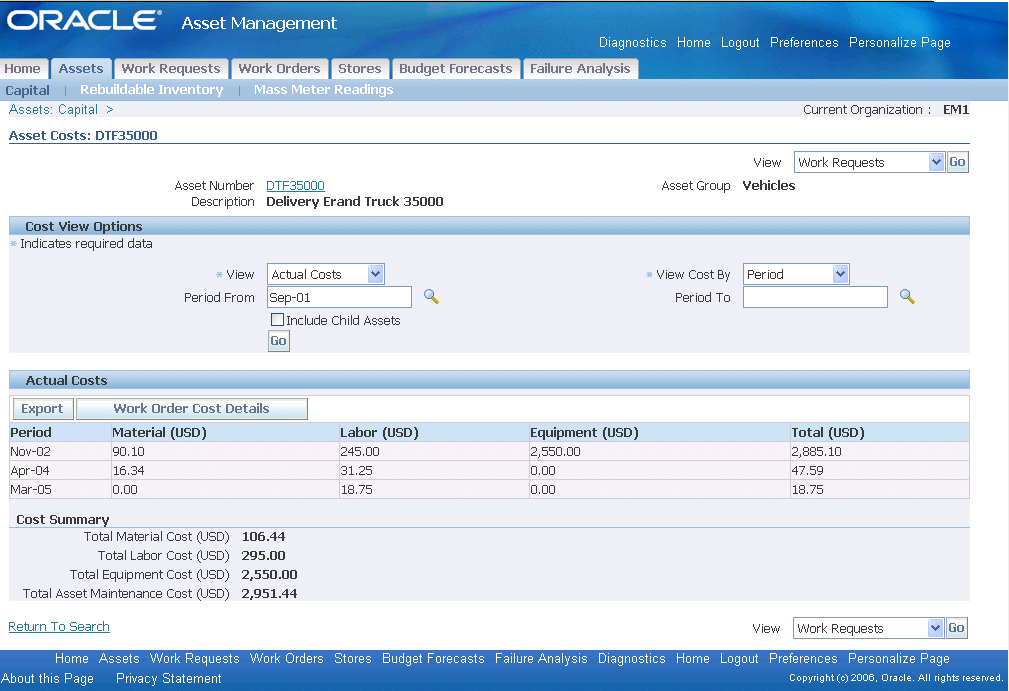Open Preferences in the top header

point(804,42)
